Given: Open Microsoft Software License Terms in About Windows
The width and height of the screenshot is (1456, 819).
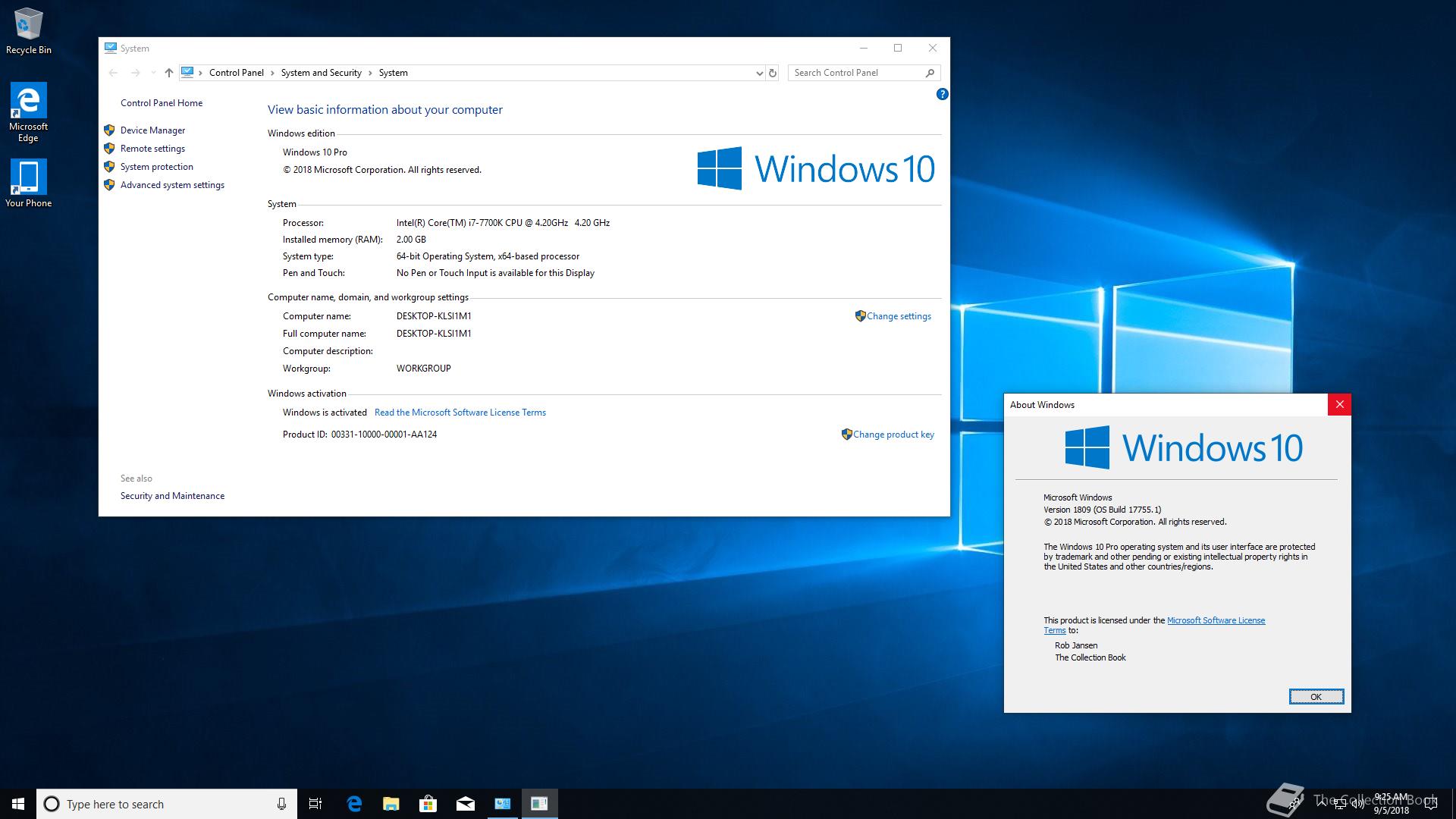Looking at the screenshot, I should [x=1216, y=620].
